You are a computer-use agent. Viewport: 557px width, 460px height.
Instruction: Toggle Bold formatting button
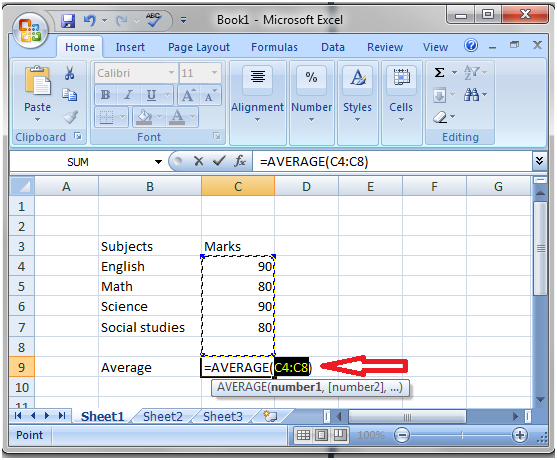105,95
